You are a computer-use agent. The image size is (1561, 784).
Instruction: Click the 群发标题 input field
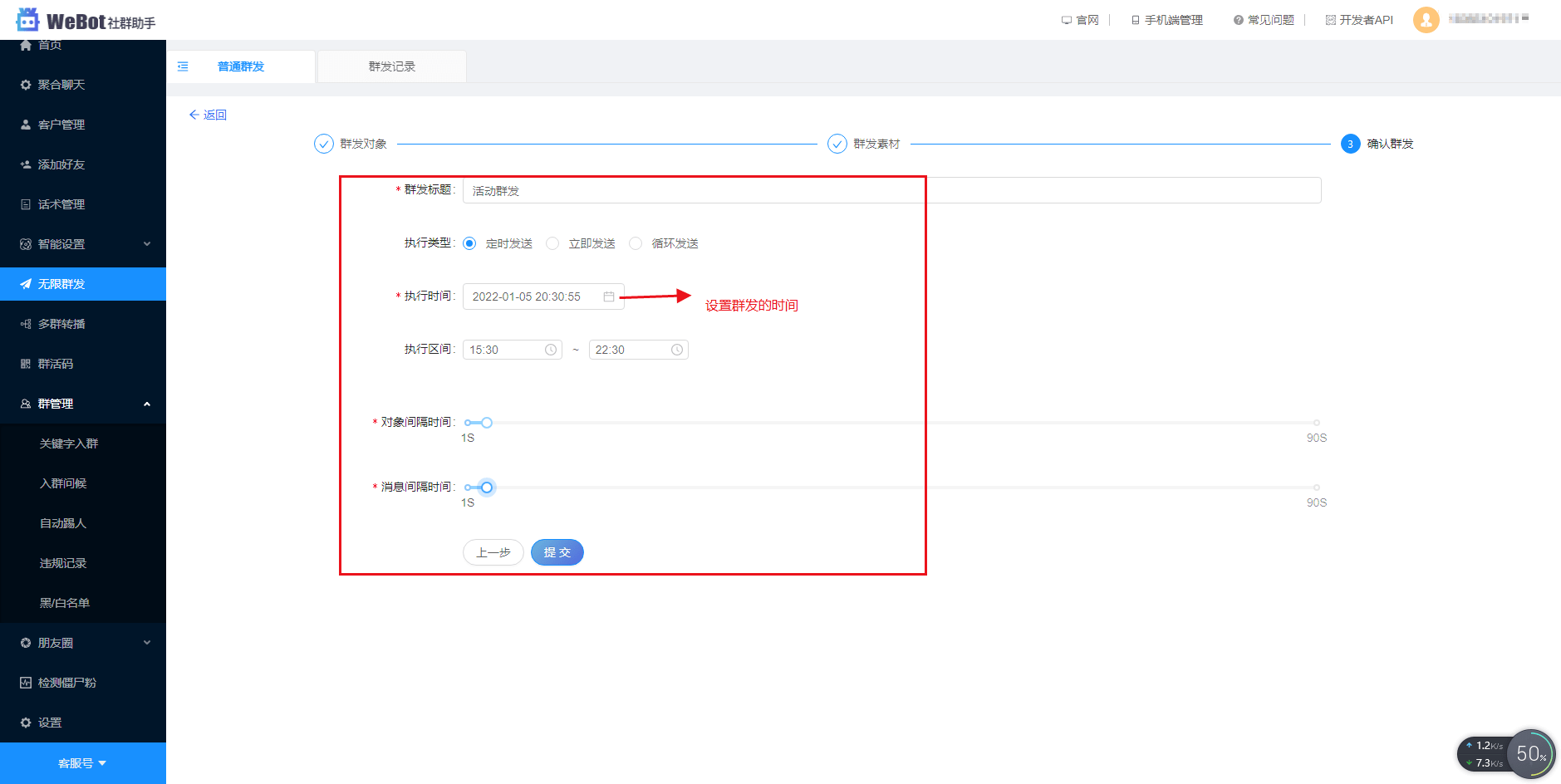click(891, 190)
